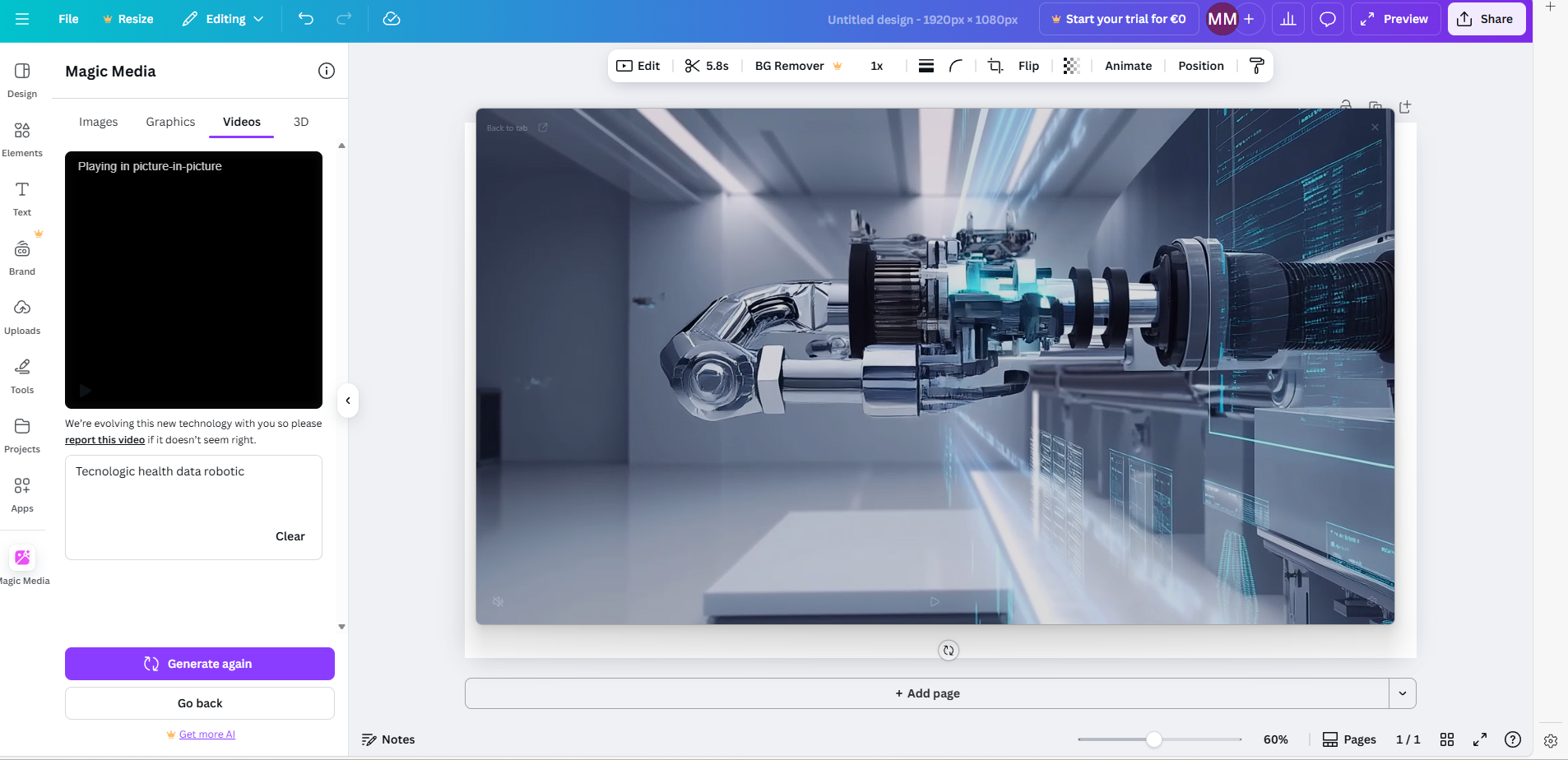Open the transparency checkerboard icon
The image size is (1568, 760).
[1070, 66]
